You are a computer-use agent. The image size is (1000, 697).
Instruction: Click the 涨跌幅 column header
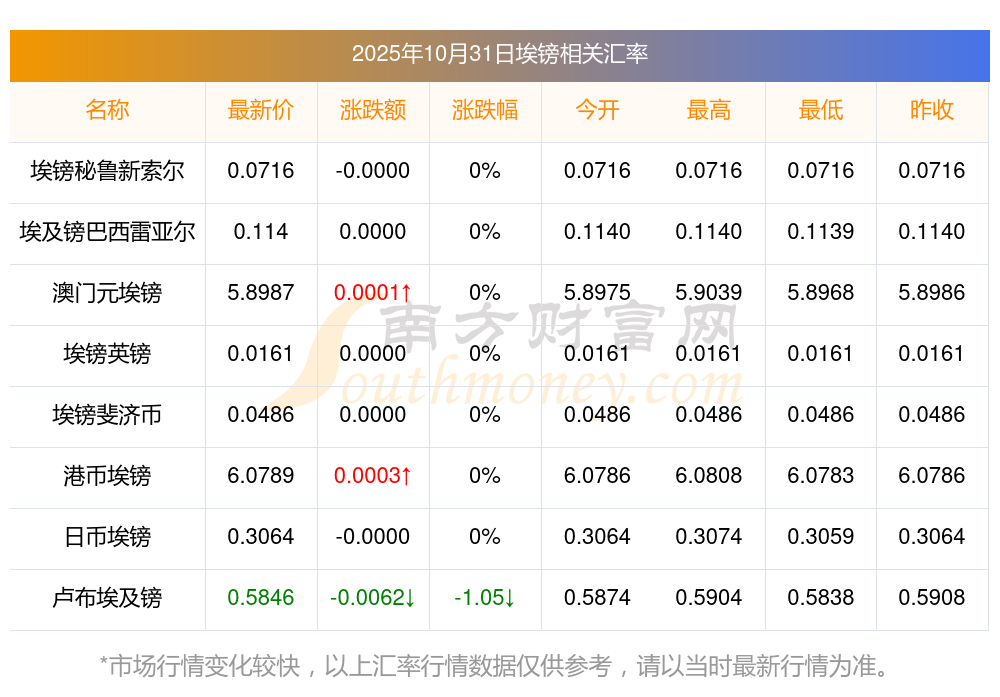[x=485, y=110]
